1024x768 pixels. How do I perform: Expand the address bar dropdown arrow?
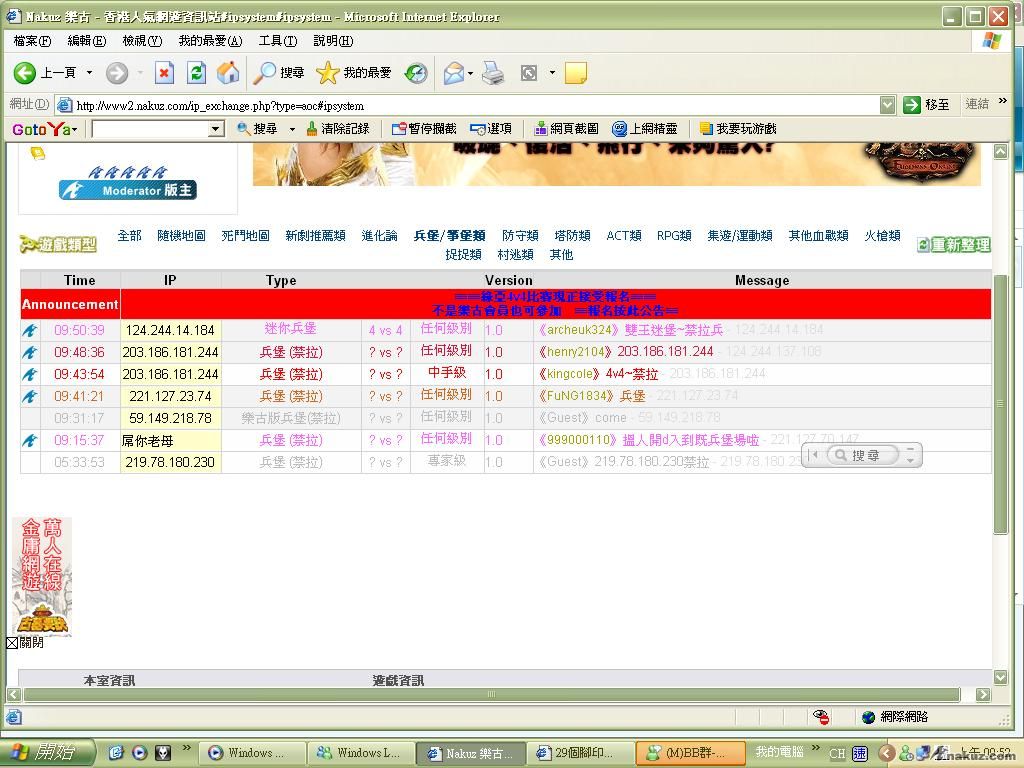tap(887, 105)
